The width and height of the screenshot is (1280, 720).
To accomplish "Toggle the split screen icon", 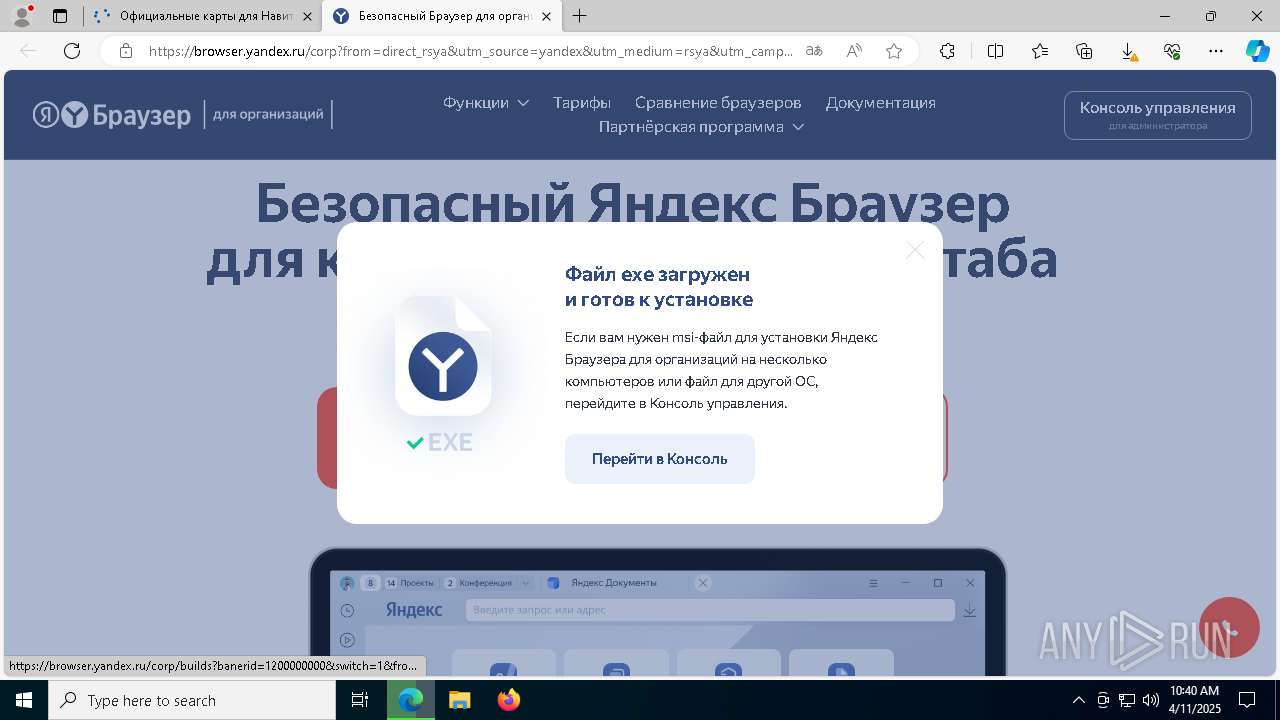I will (995, 51).
